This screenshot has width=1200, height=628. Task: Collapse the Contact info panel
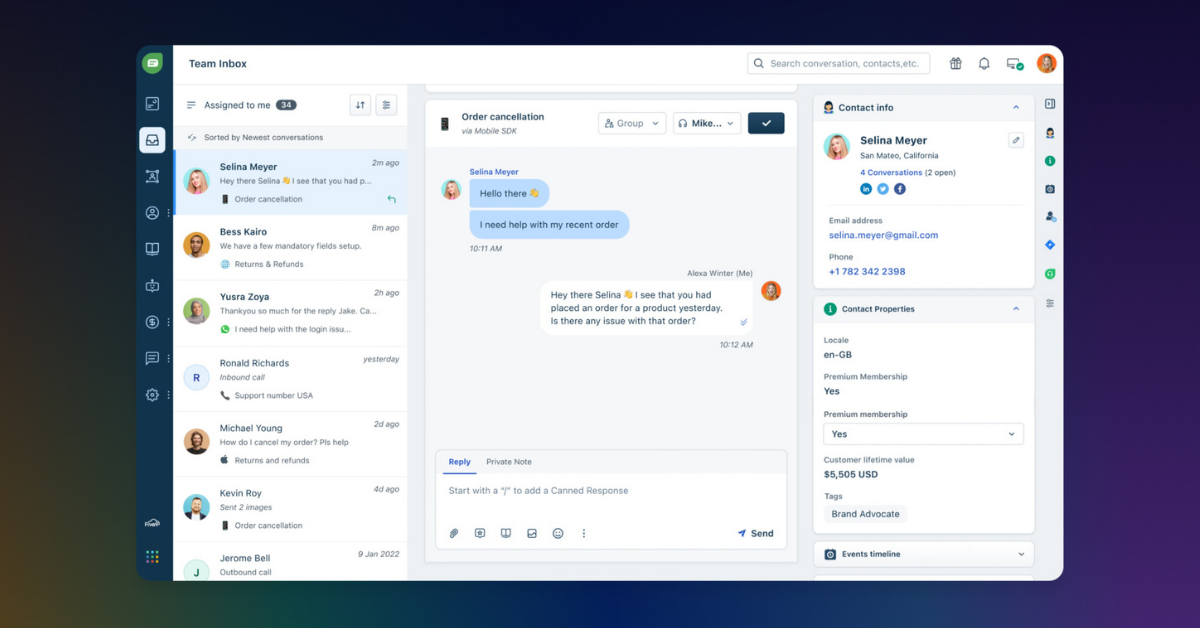pos(1016,108)
